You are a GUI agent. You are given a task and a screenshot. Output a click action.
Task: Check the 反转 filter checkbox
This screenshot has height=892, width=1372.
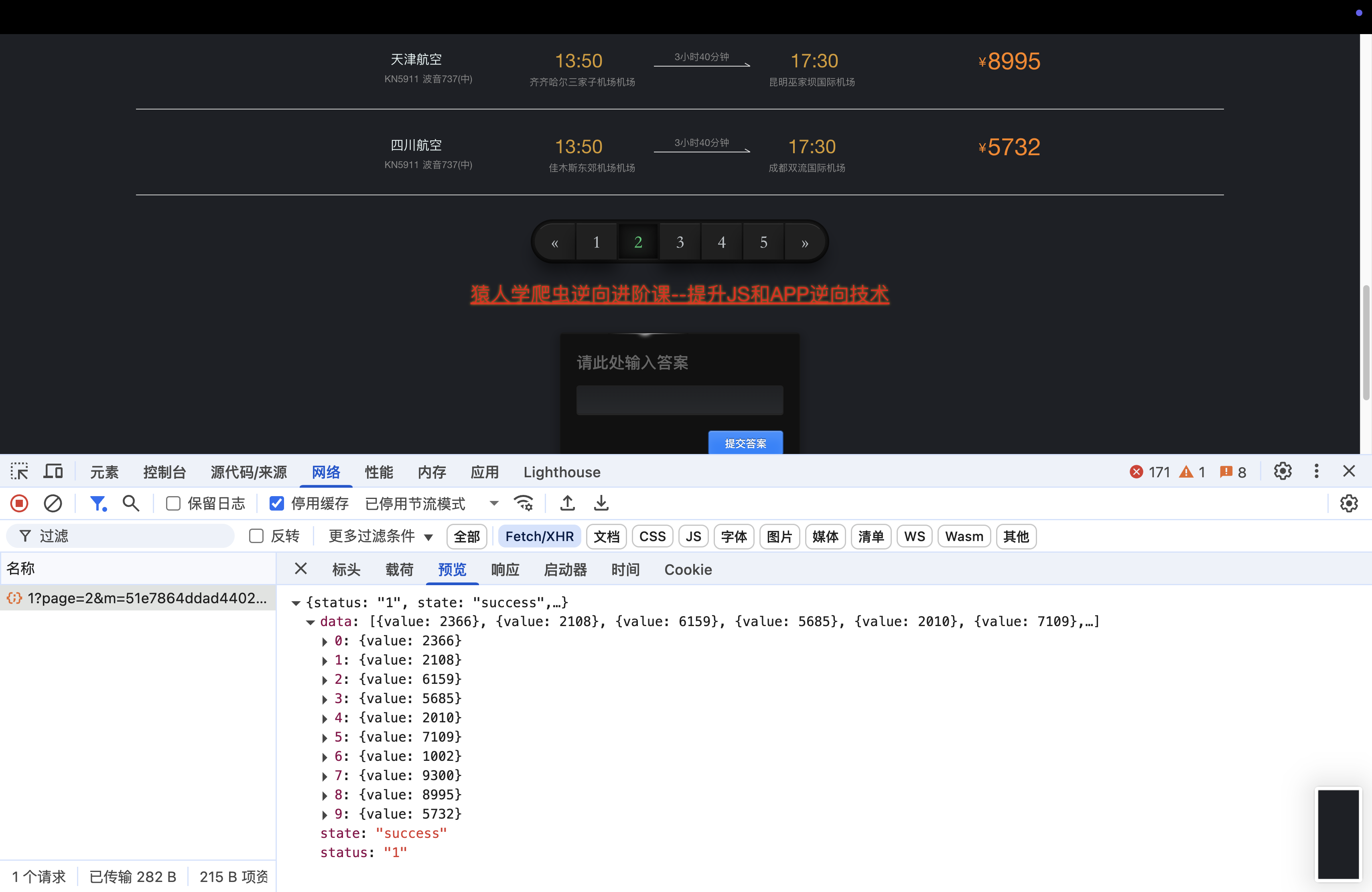(256, 536)
